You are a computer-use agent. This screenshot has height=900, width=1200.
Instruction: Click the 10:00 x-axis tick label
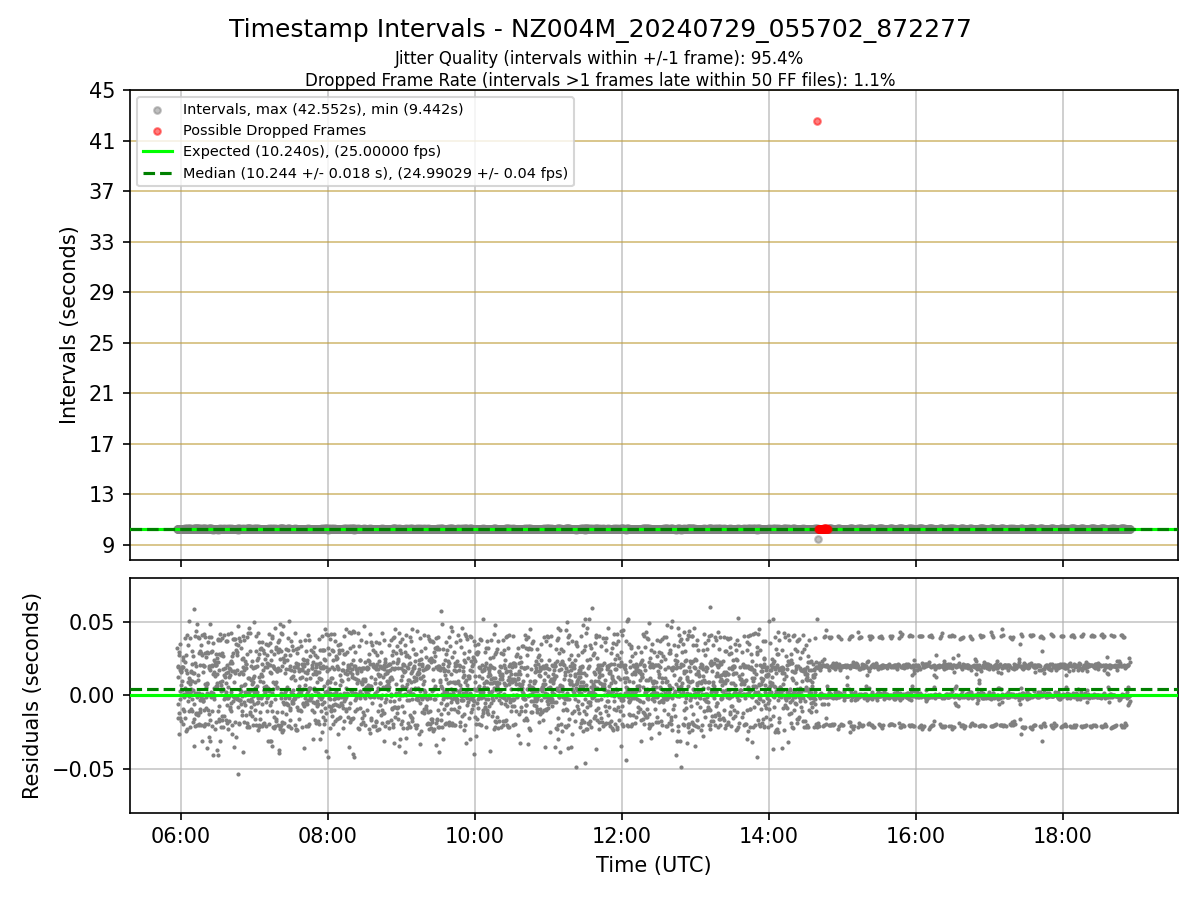coord(474,835)
